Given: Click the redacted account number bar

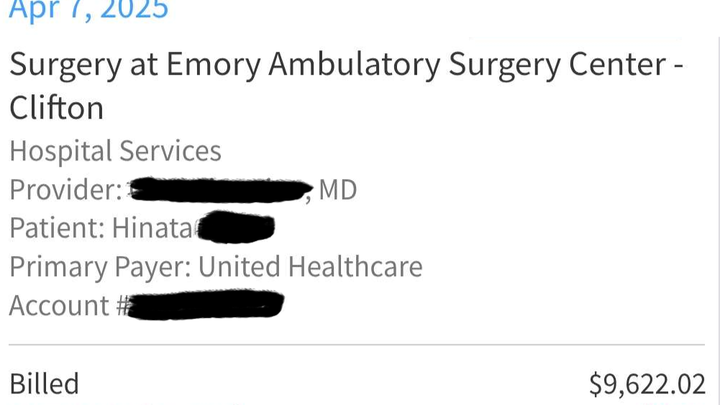Looking at the screenshot, I should [x=207, y=304].
